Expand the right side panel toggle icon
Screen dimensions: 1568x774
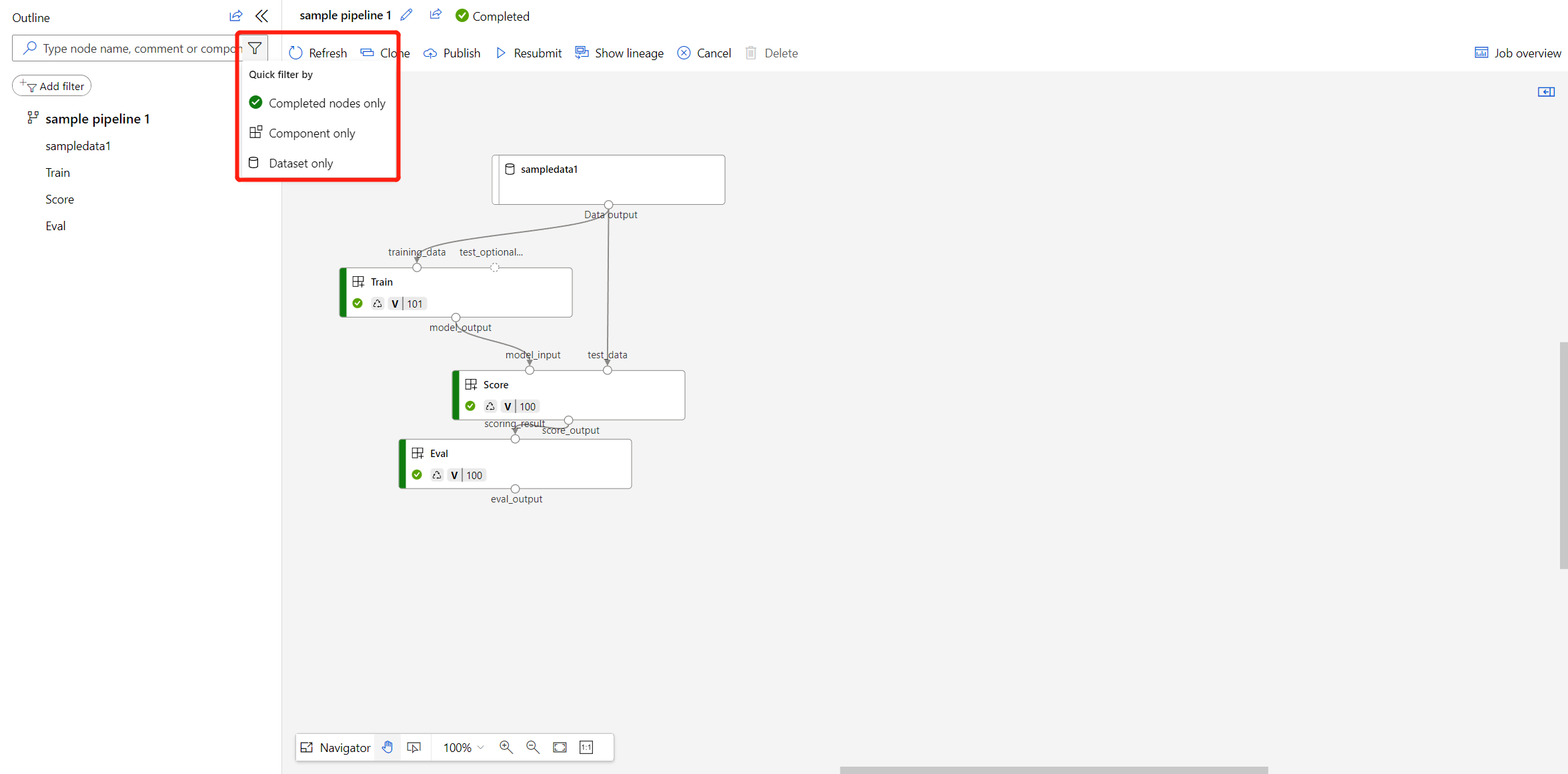pyautogui.click(x=1546, y=91)
